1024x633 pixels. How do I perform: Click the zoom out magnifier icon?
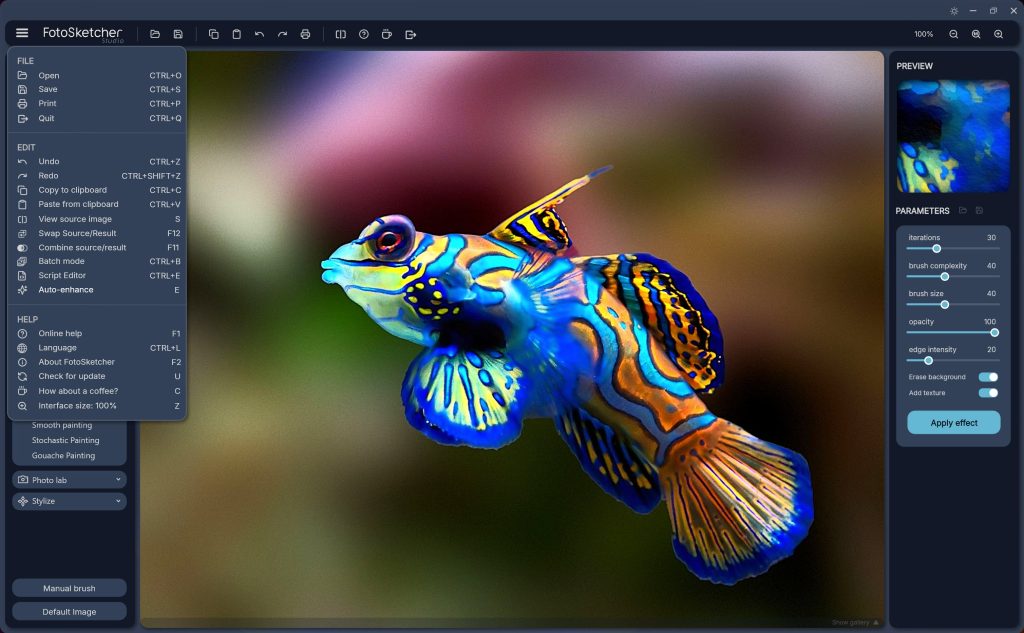953,34
